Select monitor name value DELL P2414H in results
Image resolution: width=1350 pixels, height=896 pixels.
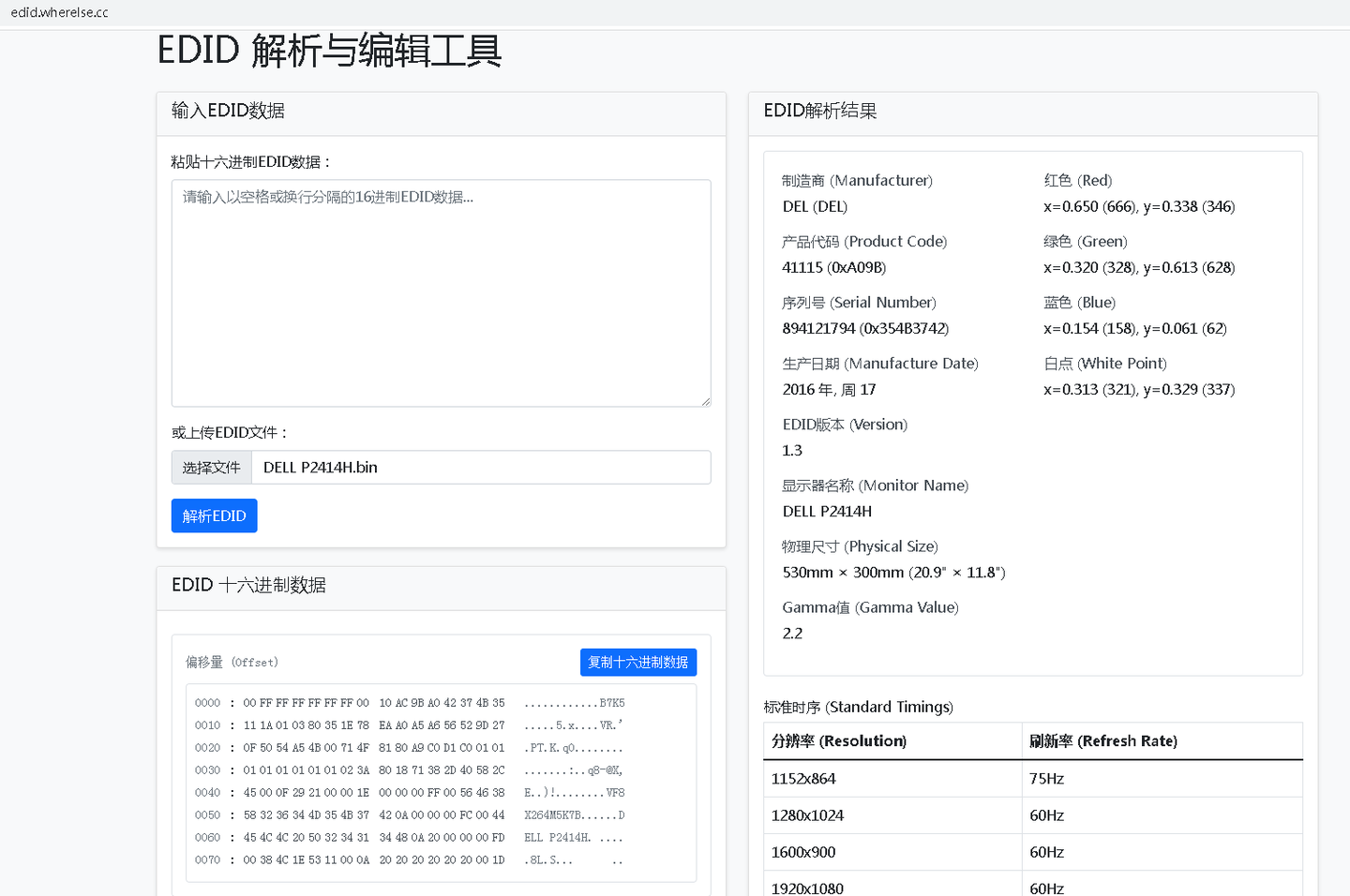(x=827, y=511)
